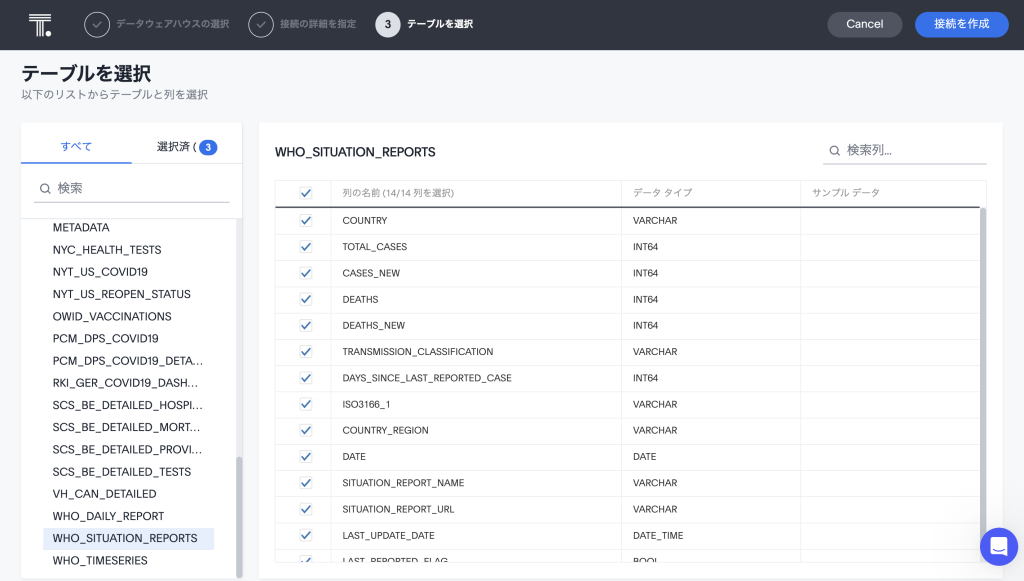Click the step 2 checkmark circle icon
This screenshot has height=581, width=1024.
261,24
